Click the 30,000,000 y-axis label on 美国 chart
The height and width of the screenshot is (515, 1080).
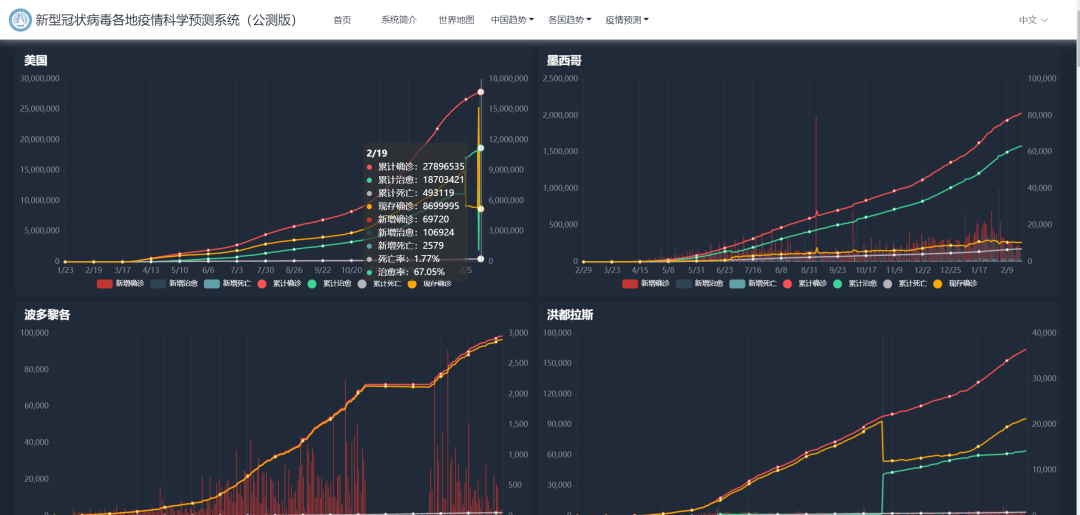[x=39, y=78]
